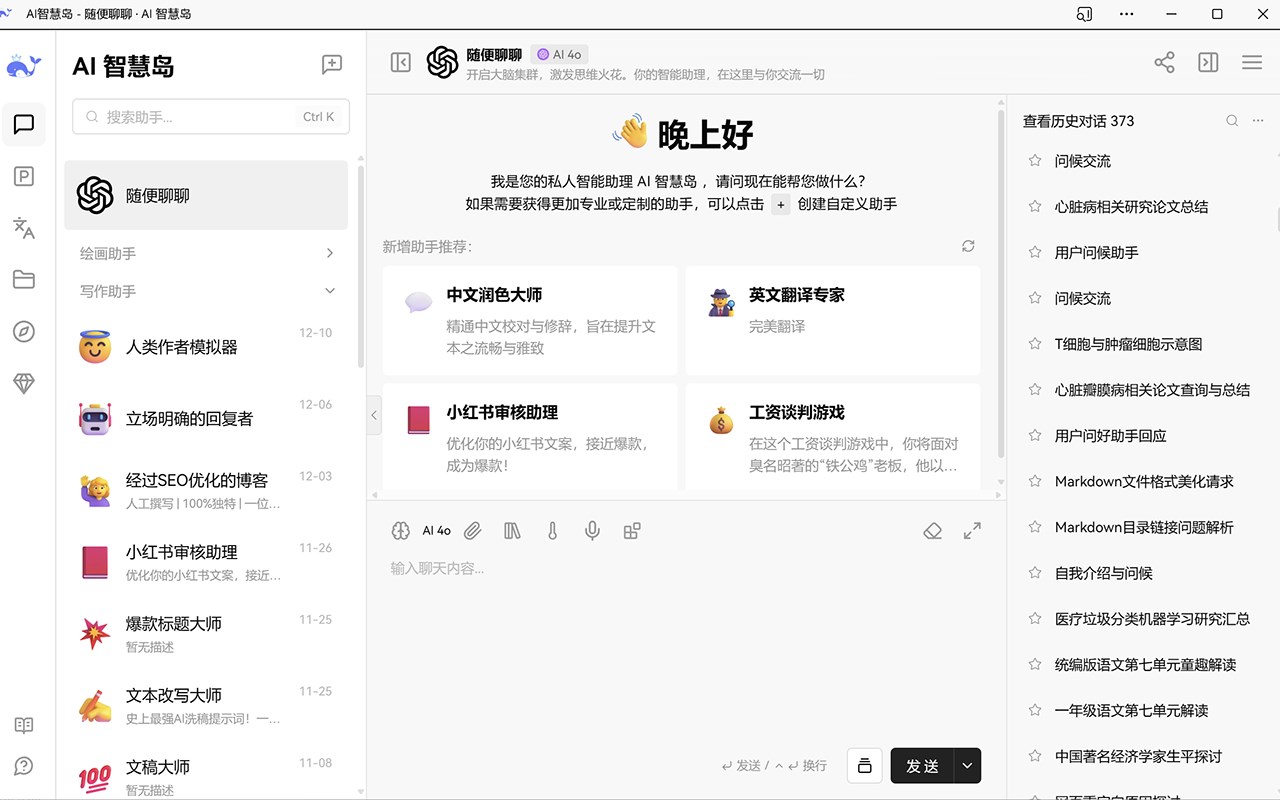Click the AI 4o model badge in header
Screen dimensions: 1280x800
(560, 55)
